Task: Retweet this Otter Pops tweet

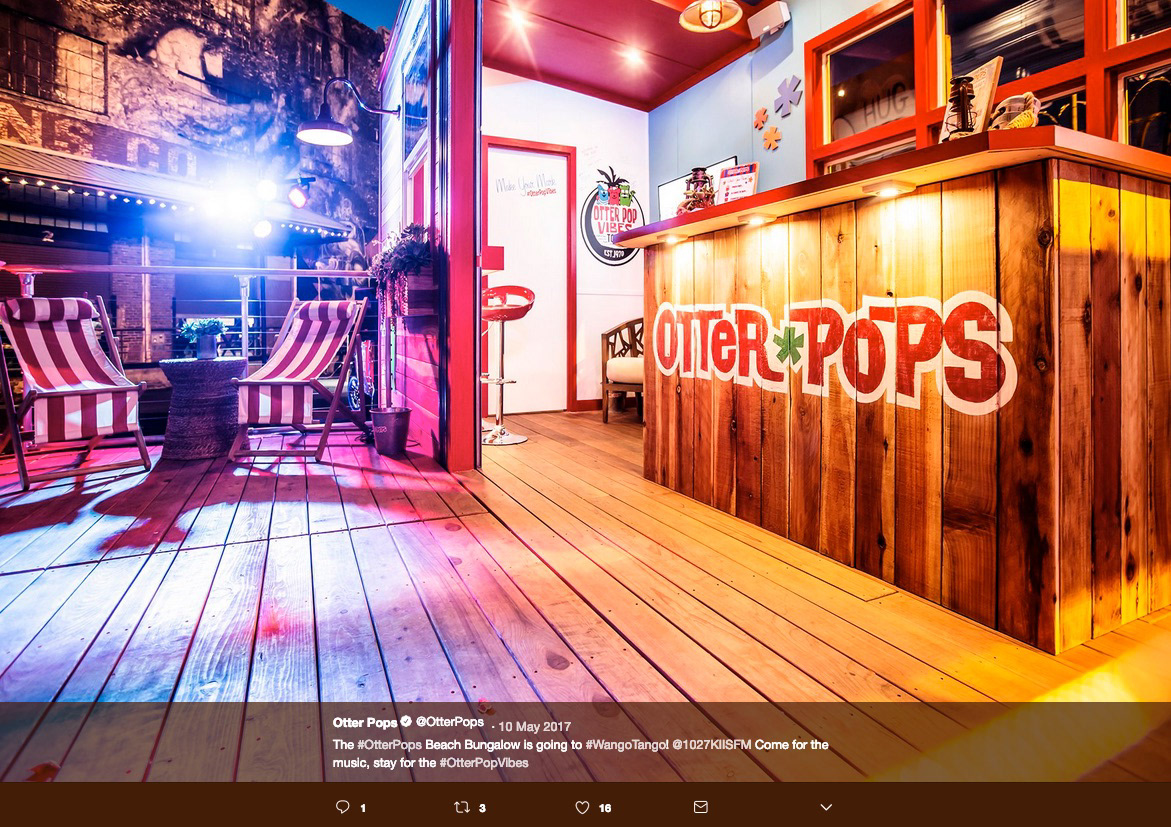Action: click(x=462, y=807)
